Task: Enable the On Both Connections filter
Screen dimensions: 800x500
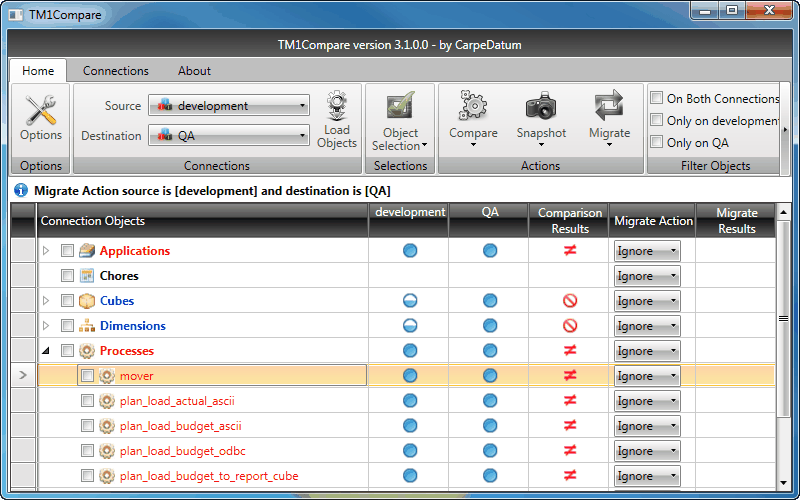Action: click(657, 97)
